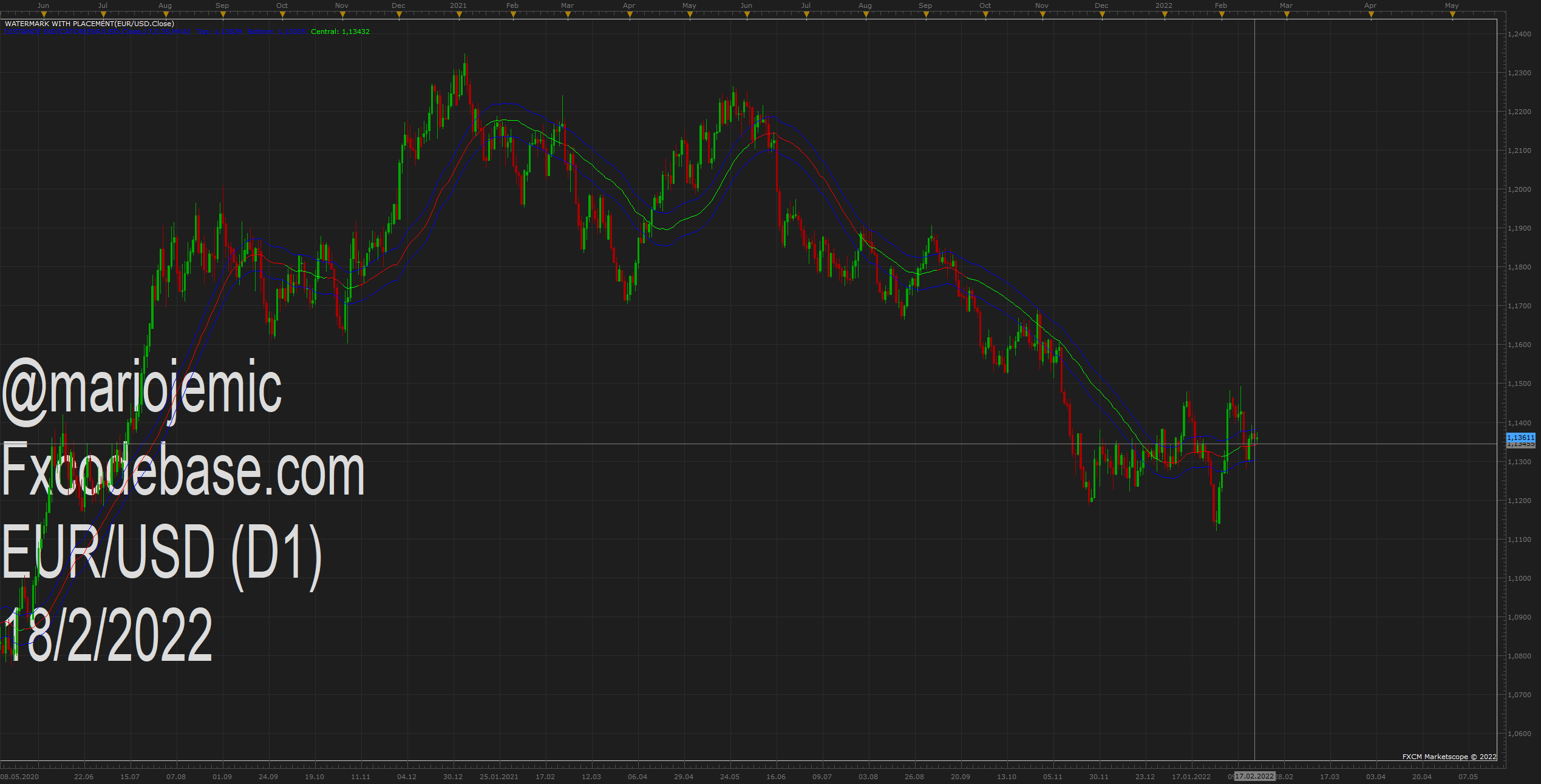Click the green Central: 1,13432 value
The height and width of the screenshot is (784, 1541).
click(x=340, y=32)
